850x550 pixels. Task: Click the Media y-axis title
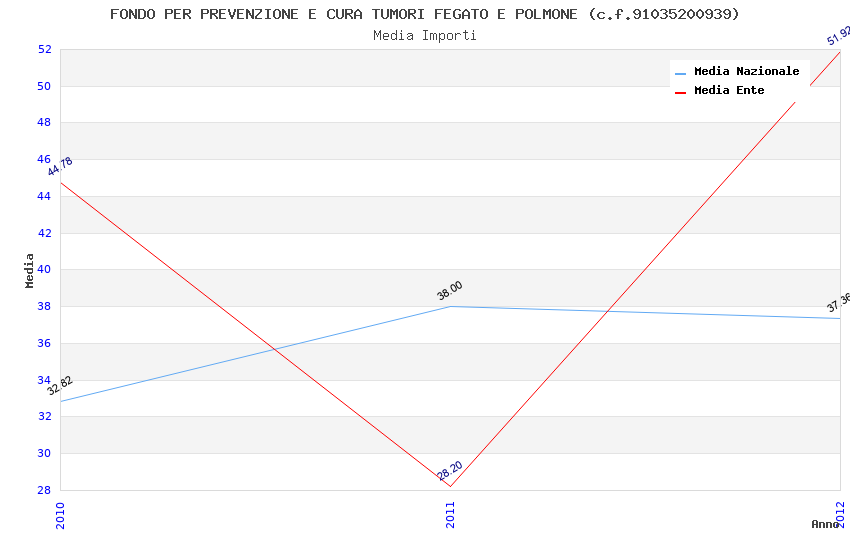[30, 270]
